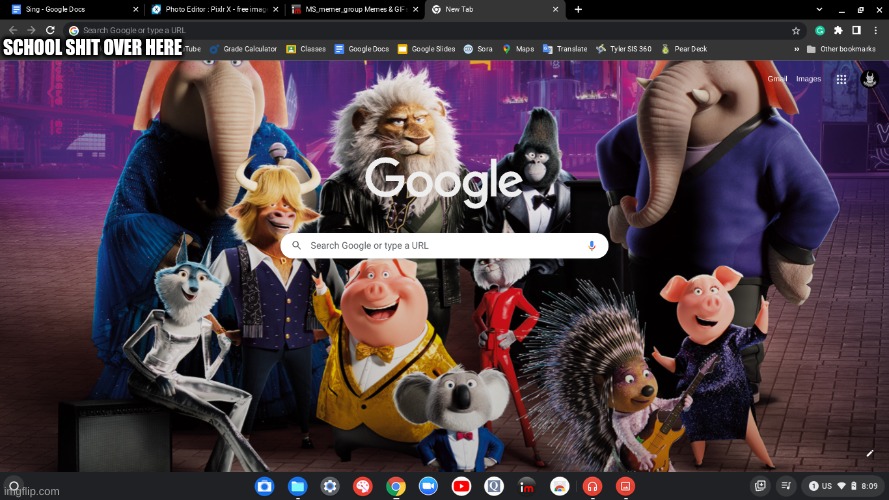
Task: Customize this page with the pencil icon
Action: 870,454
